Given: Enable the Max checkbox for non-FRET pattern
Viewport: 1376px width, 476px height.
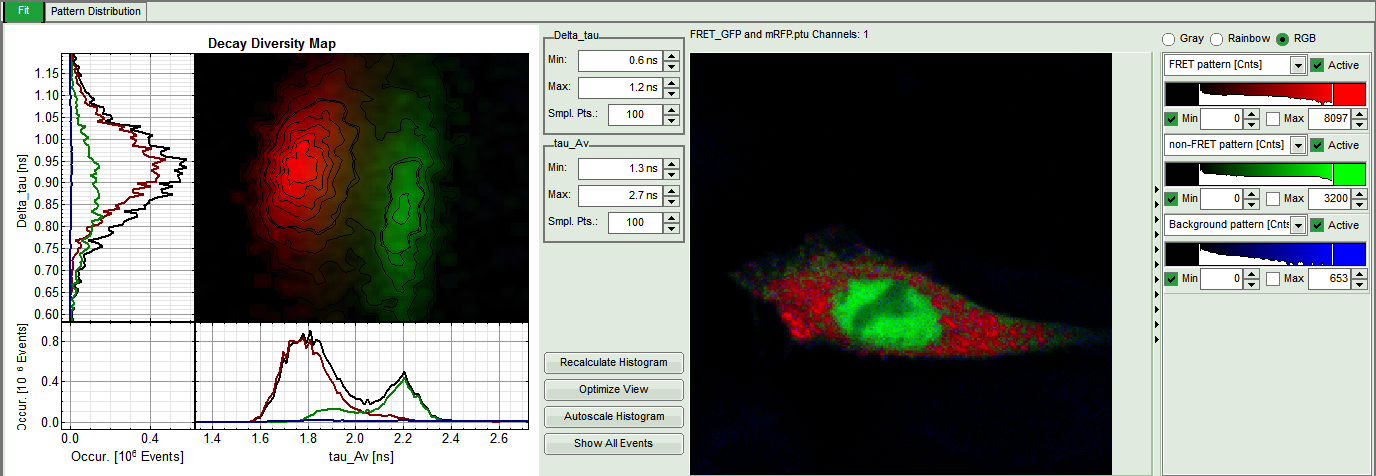Looking at the screenshot, I should point(1273,199).
